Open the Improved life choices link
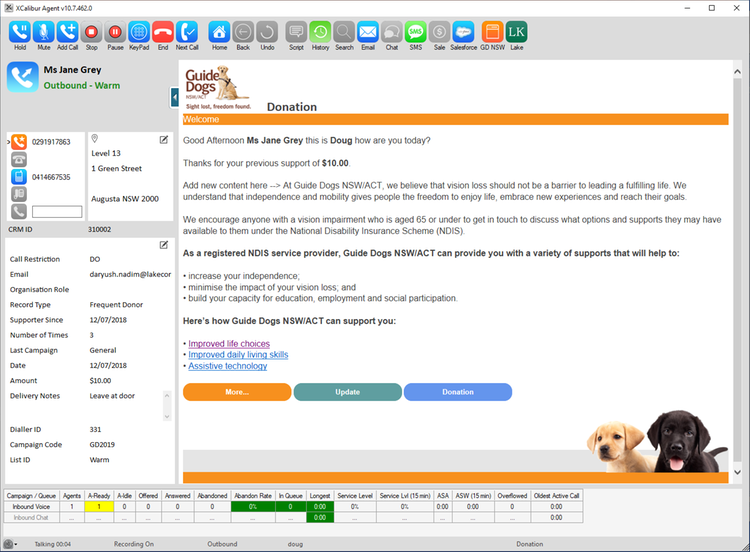Screen dimensions: 750x552 point(229,343)
